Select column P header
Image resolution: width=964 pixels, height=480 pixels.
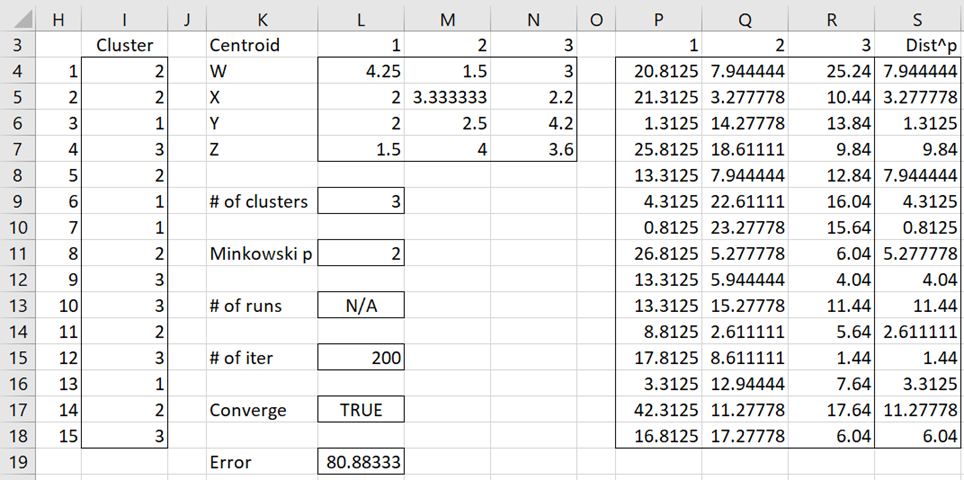point(658,16)
